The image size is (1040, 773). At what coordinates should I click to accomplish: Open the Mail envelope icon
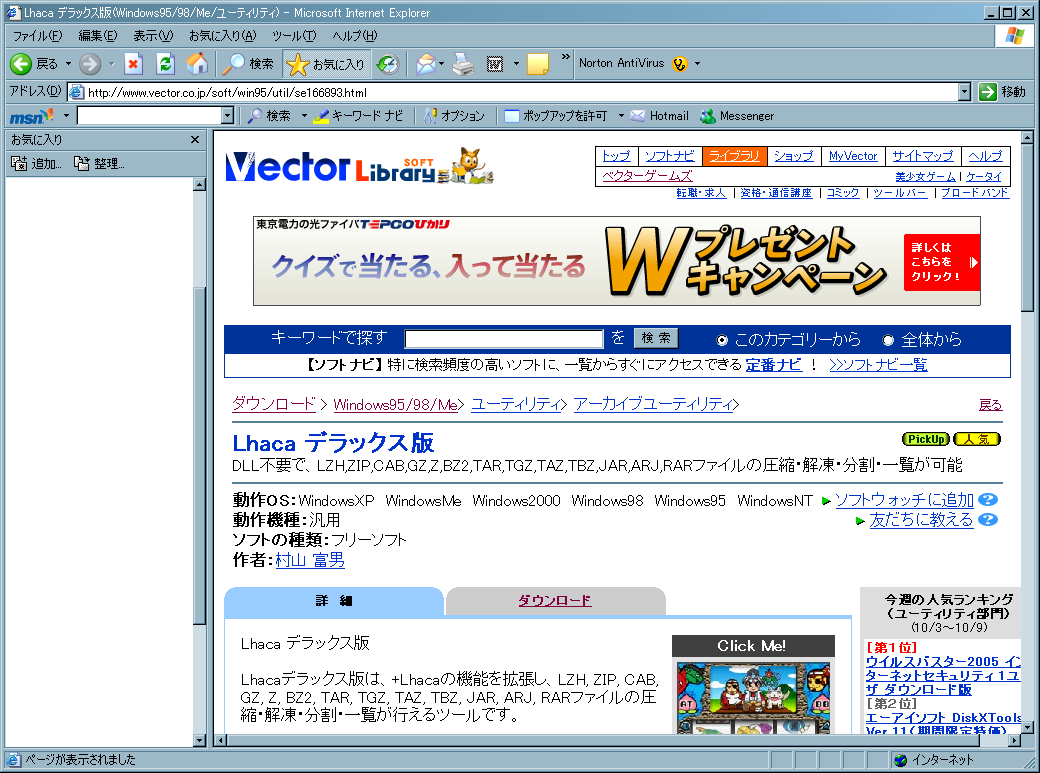pyautogui.click(x=425, y=64)
